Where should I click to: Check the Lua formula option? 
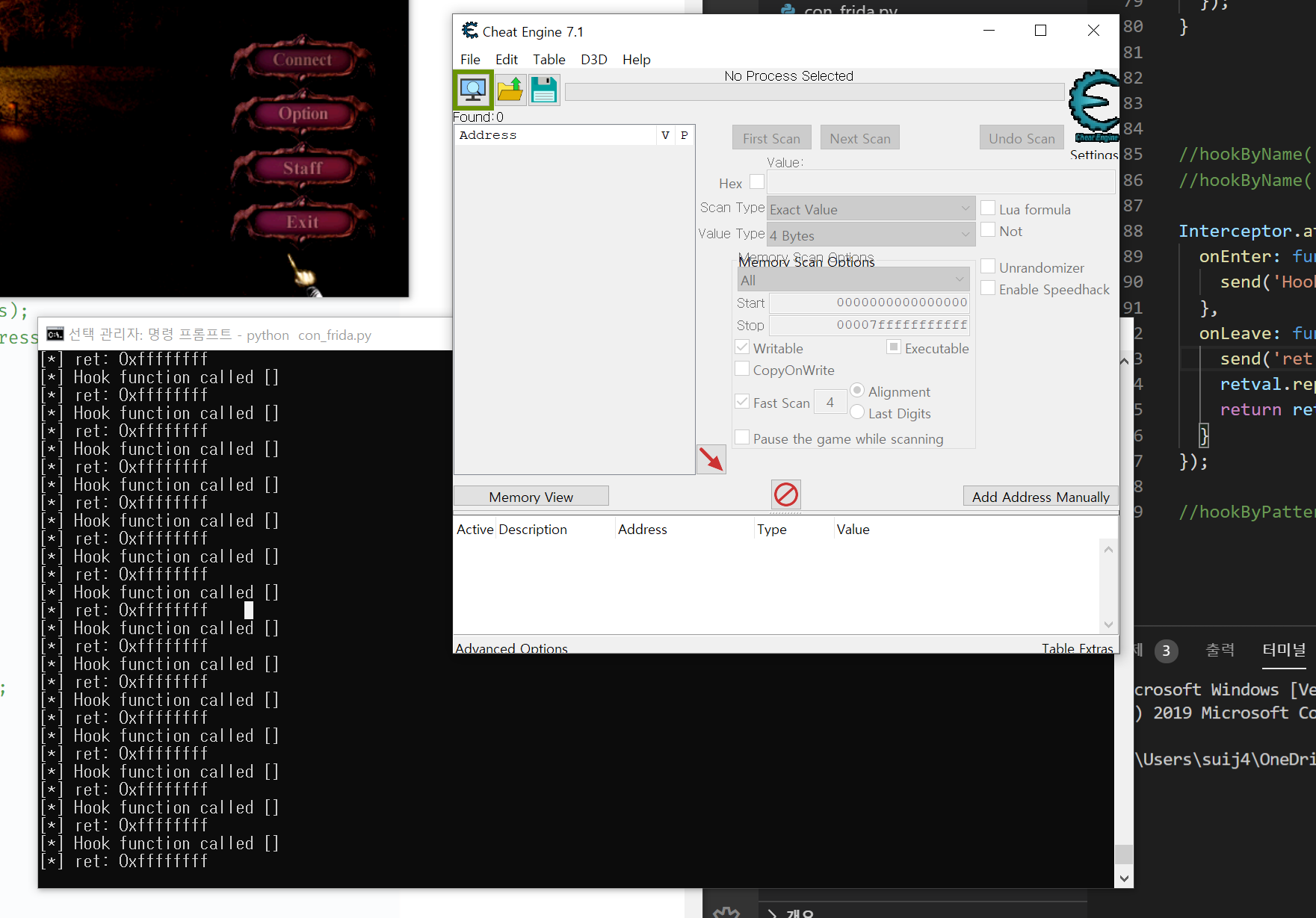(988, 208)
